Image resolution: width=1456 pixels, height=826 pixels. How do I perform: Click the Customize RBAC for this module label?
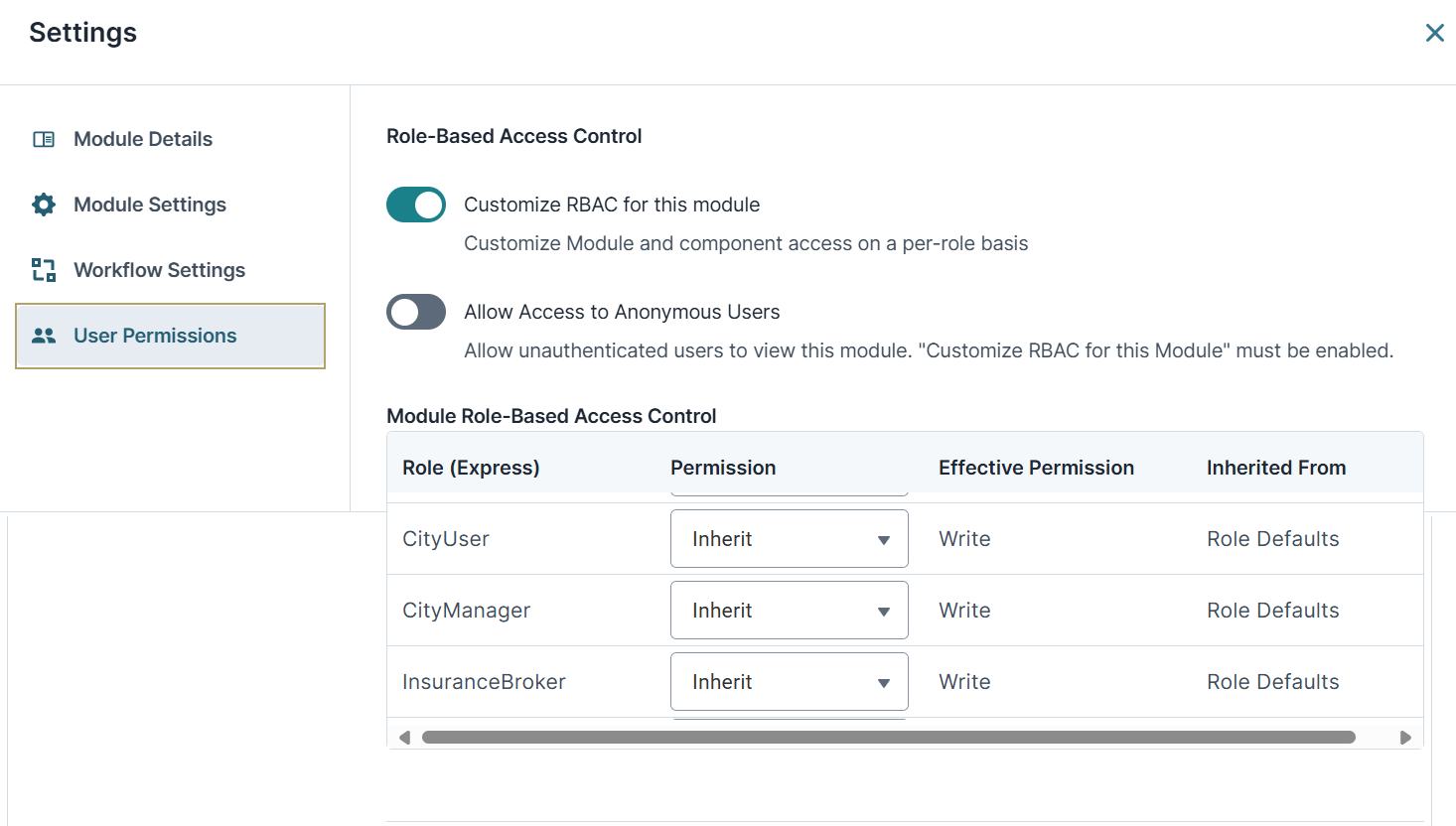coord(612,205)
